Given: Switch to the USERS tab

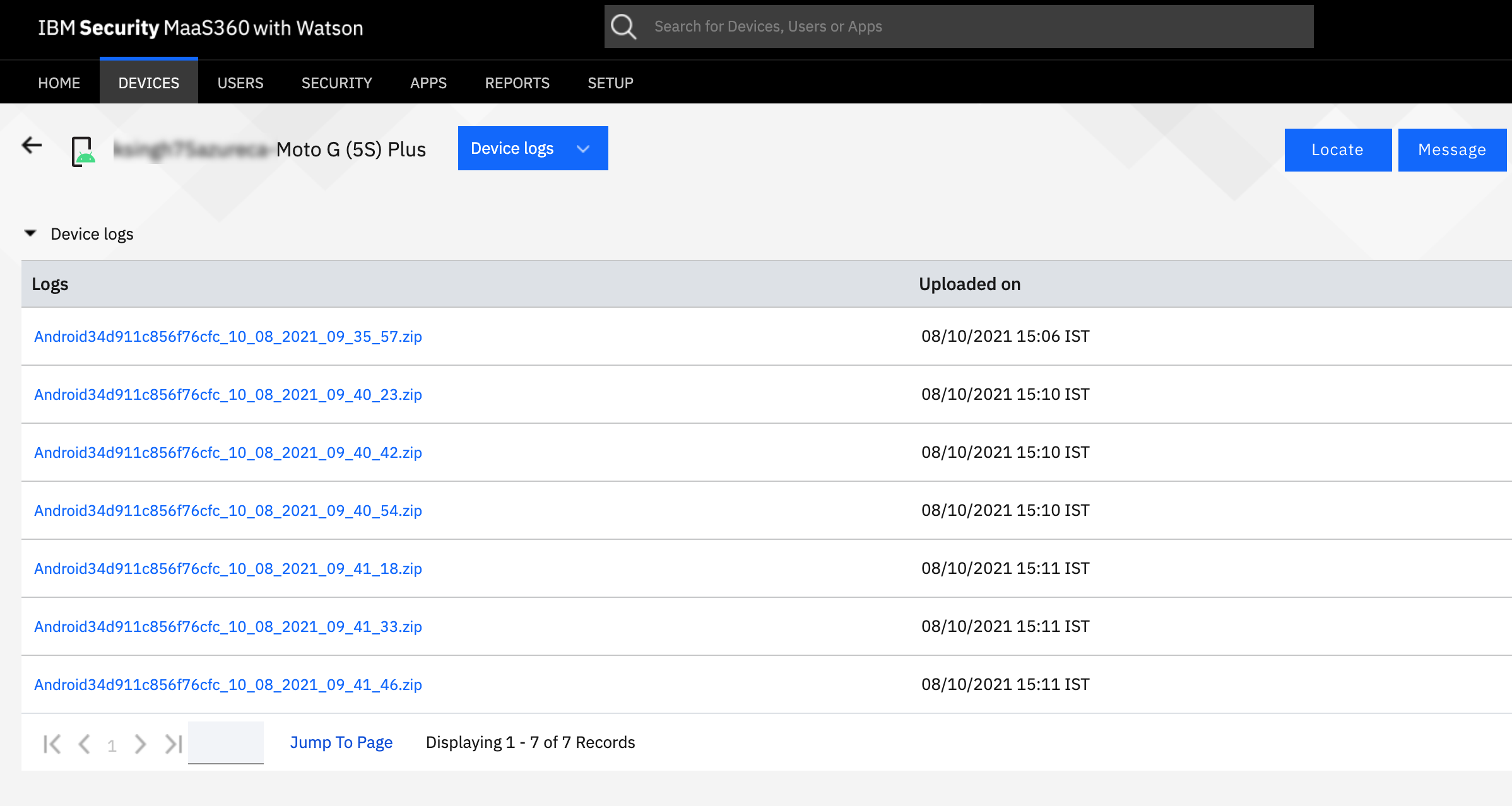Looking at the screenshot, I should (240, 83).
